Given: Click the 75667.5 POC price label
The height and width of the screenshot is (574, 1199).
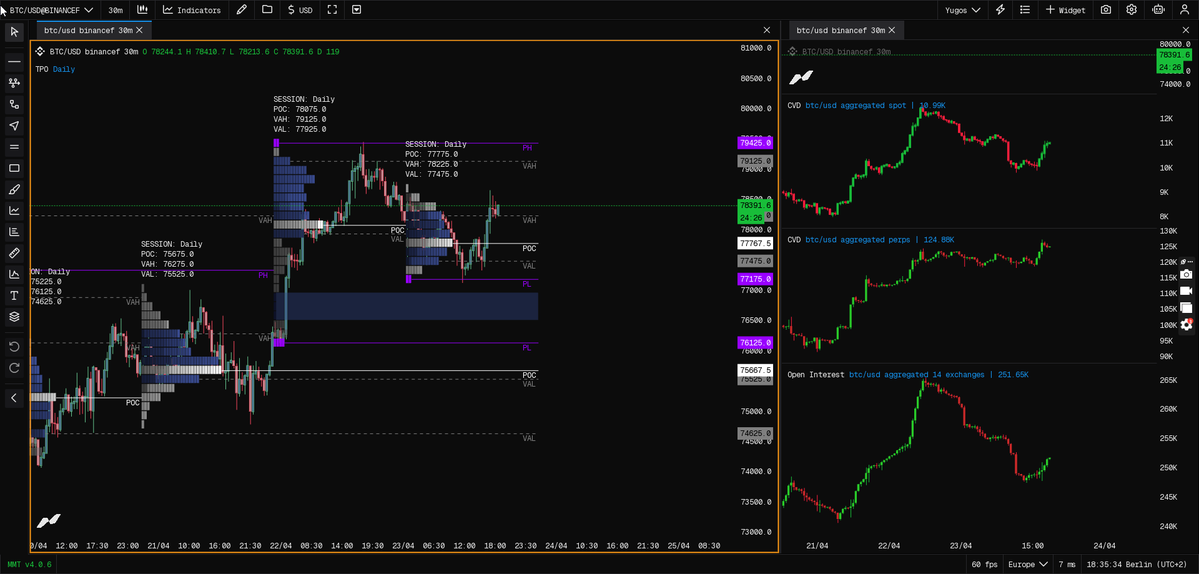Looking at the screenshot, I should click(x=755, y=370).
